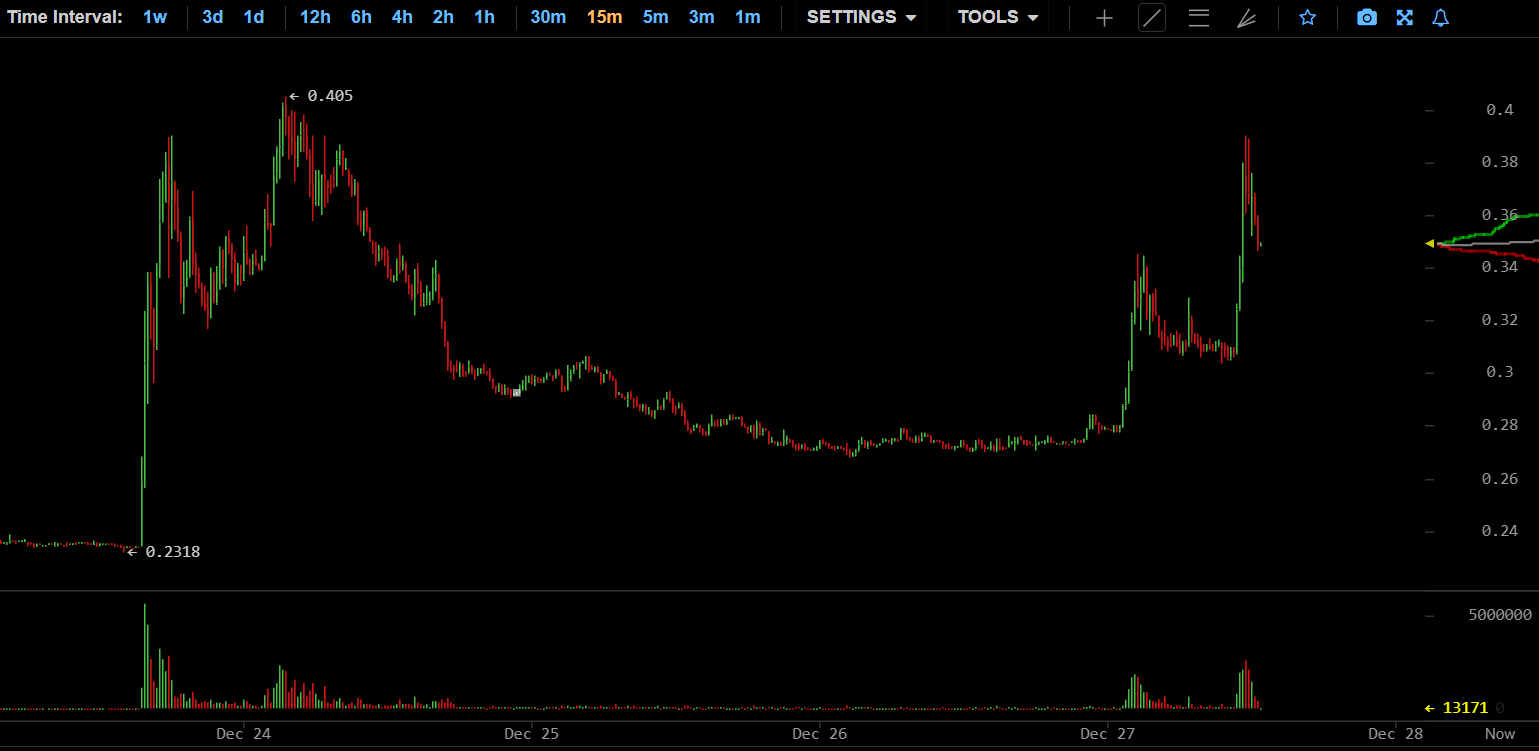Expand the TOOLS dropdown menu
Viewport: 1539px width, 751px height.
[997, 17]
